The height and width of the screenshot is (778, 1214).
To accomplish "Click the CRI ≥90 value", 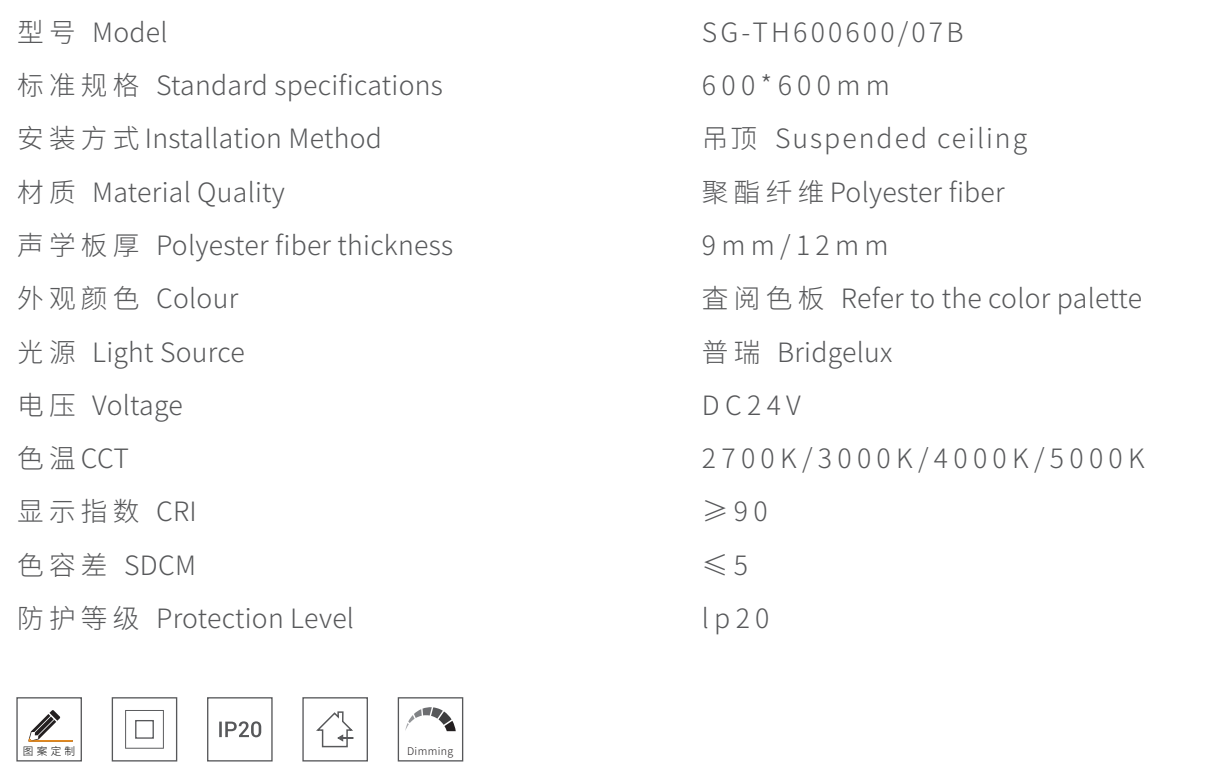I will pos(735,512).
